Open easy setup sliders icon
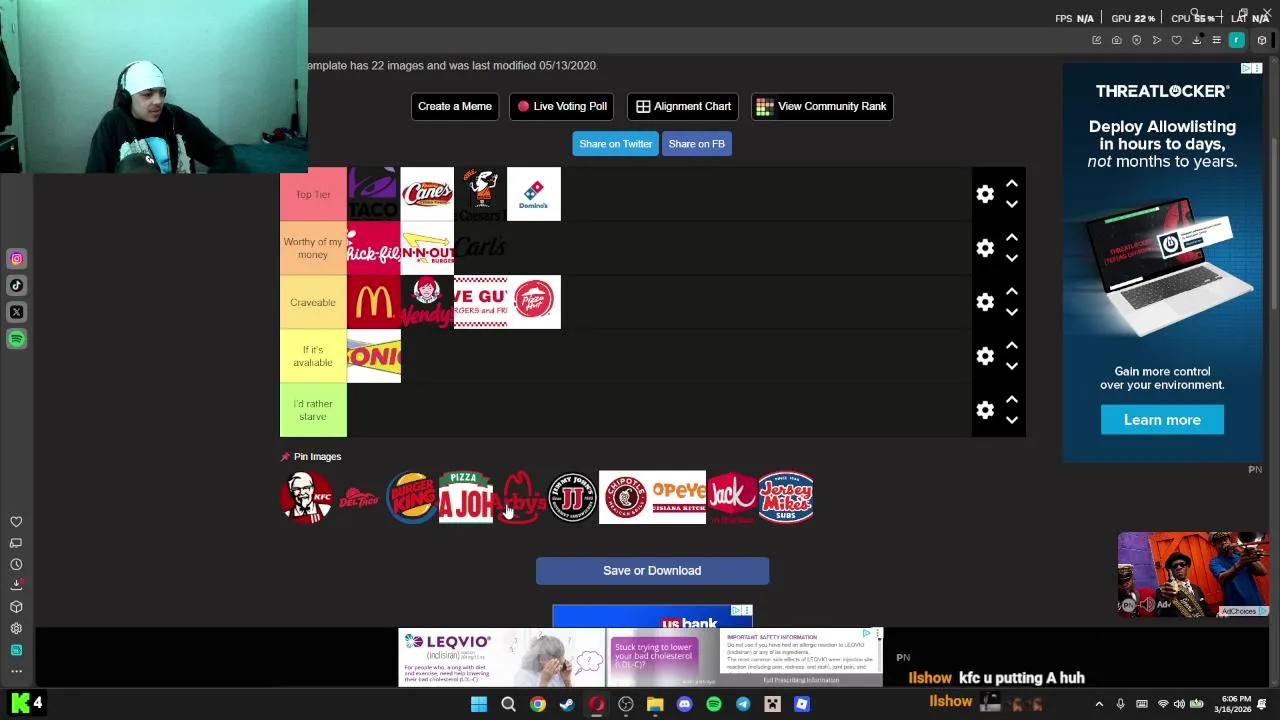This screenshot has height=720, width=1280. click(1216, 40)
